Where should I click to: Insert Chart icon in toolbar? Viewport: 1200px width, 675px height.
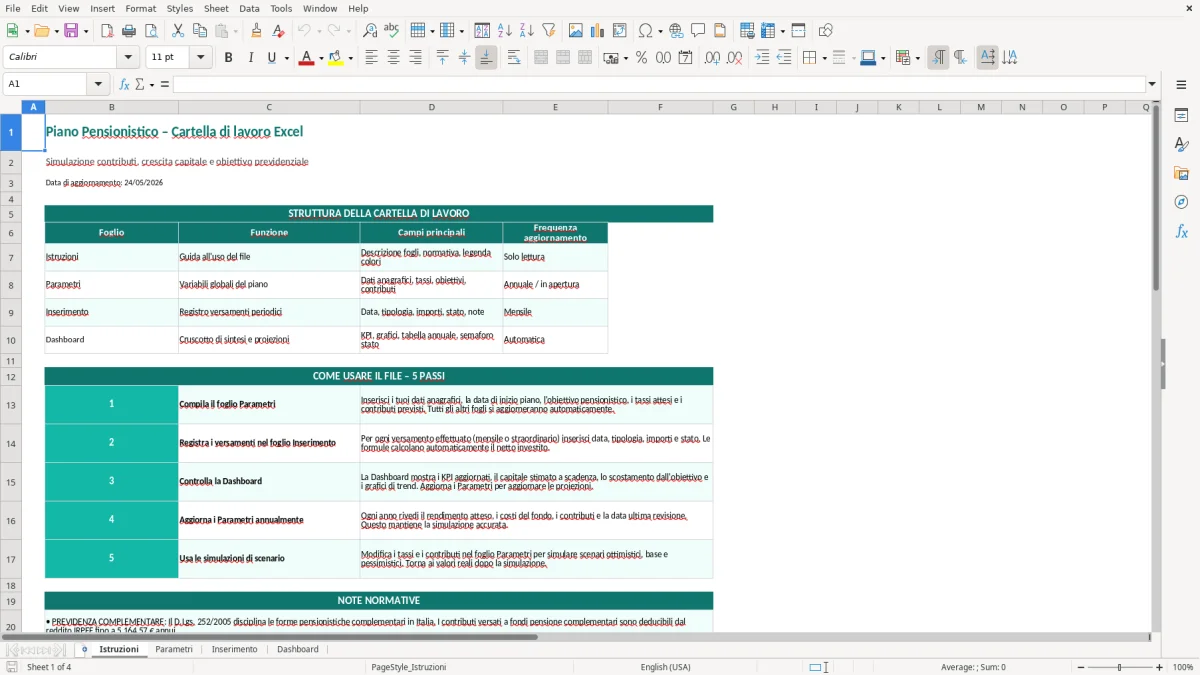coord(598,31)
